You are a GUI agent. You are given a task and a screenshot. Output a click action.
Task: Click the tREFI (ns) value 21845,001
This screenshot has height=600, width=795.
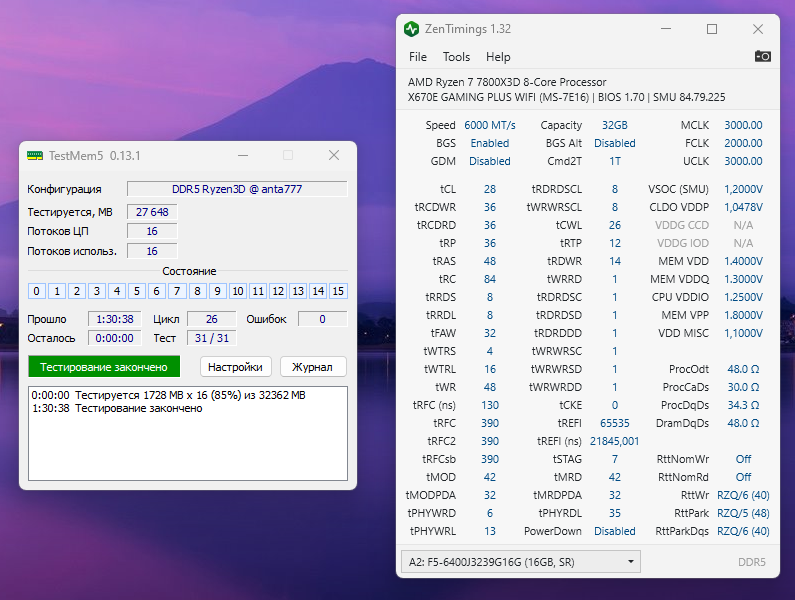[x=615, y=441]
